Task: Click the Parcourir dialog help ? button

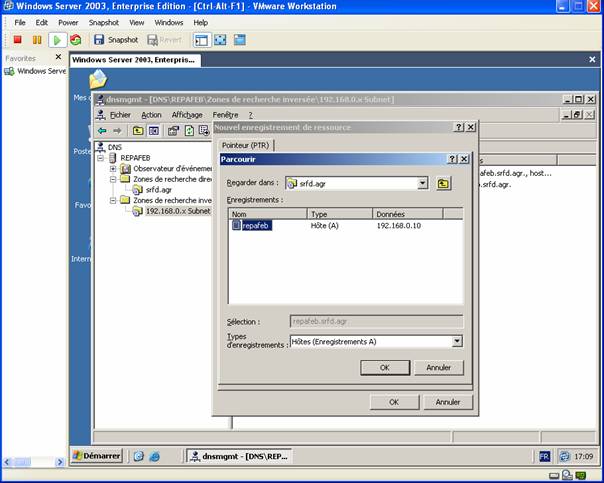Action: coord(452,159)
